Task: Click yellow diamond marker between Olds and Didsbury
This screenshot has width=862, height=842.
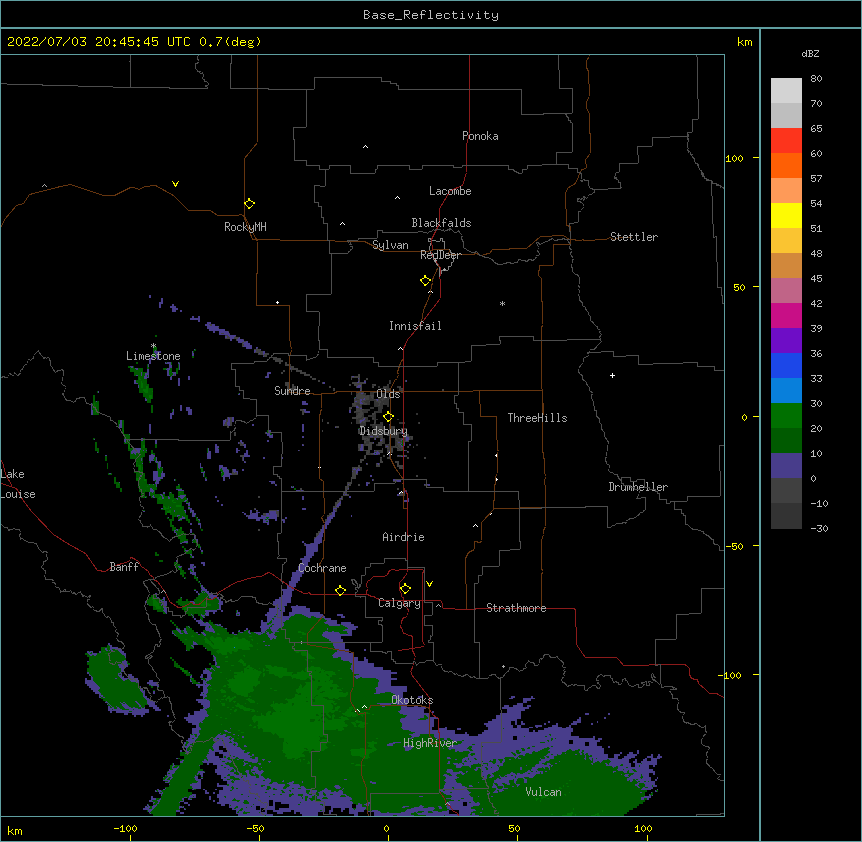Action: click(389, 417)
